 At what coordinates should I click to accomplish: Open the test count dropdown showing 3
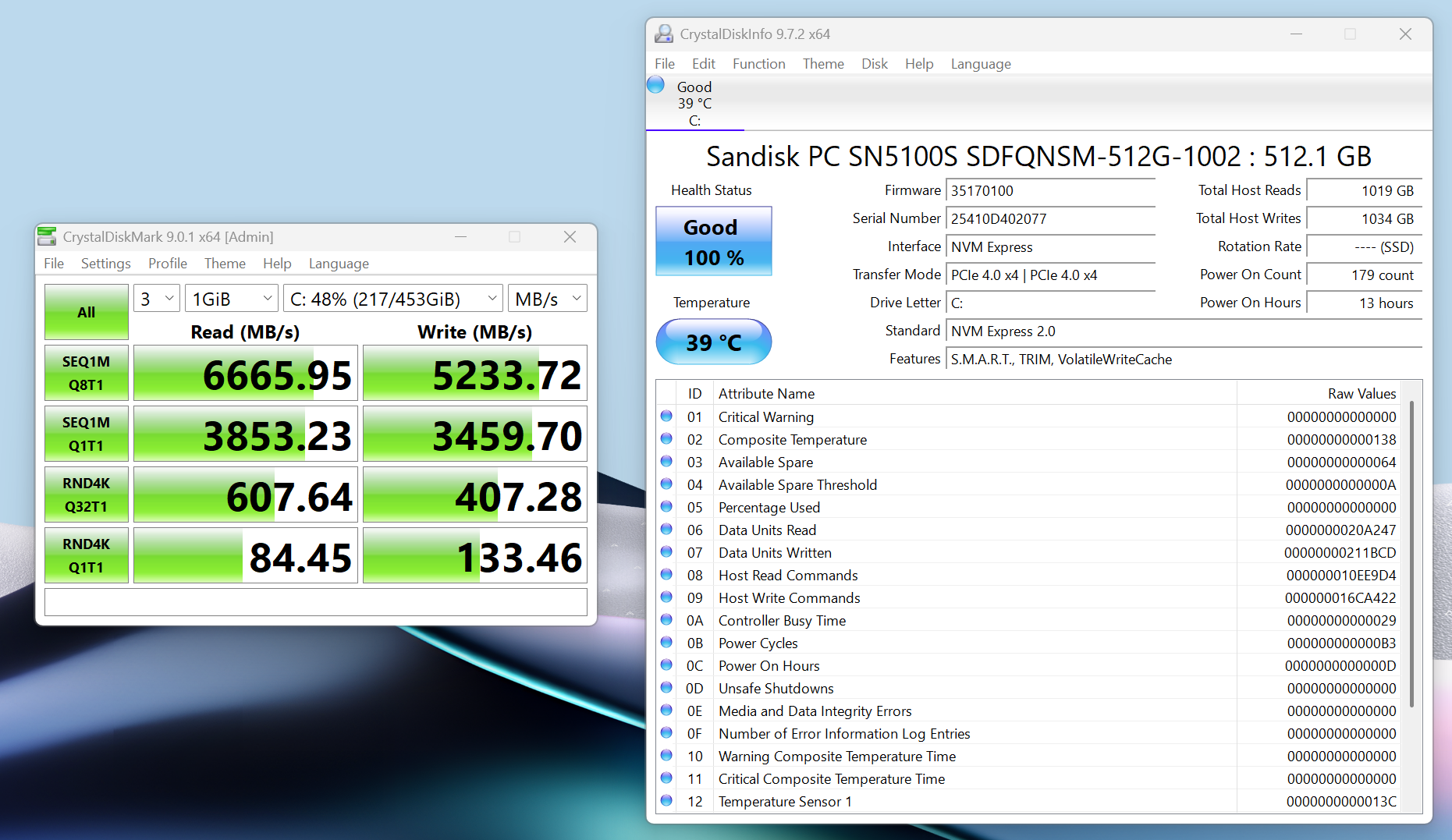click(157, 299)
